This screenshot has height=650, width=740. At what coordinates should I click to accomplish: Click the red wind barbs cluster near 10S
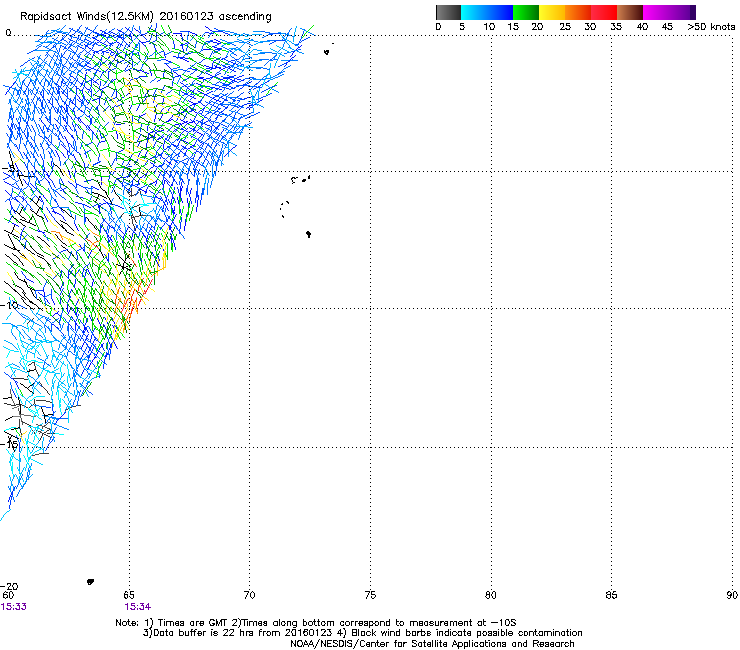(134, 299)
